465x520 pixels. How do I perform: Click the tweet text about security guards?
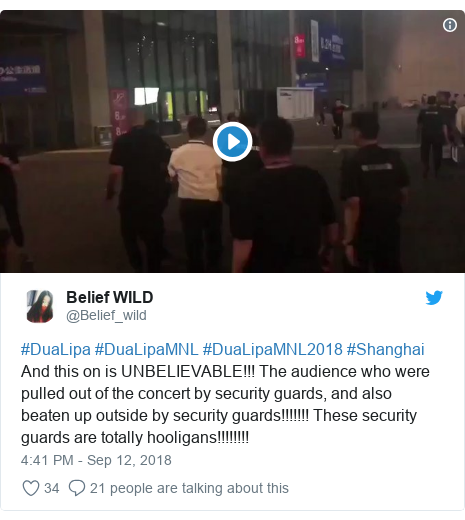tap(225, 404)
